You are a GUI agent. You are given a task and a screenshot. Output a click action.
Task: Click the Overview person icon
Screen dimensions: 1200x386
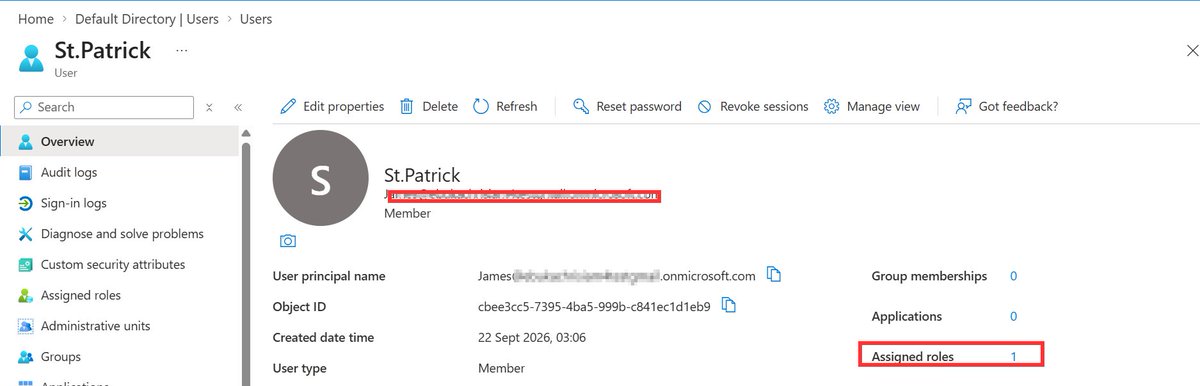[x=25, y=142]
